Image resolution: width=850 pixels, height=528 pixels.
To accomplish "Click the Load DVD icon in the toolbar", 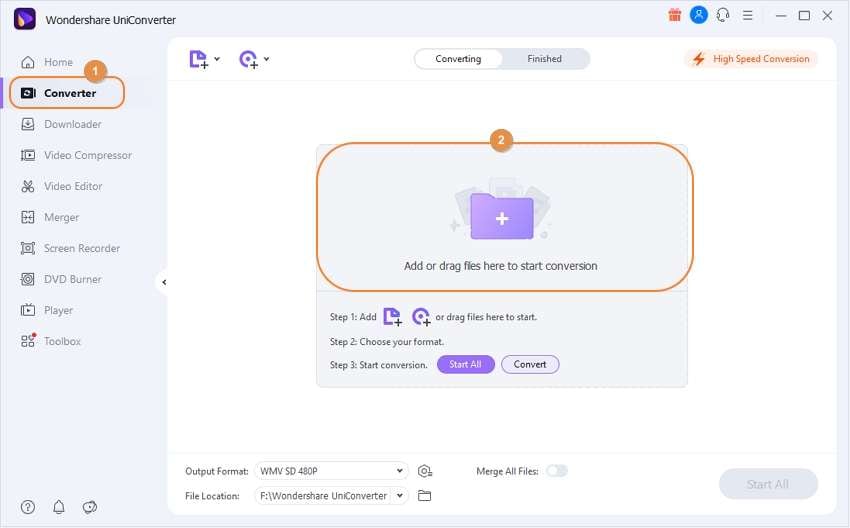I will pyautogui.click(x=249, y=59).
